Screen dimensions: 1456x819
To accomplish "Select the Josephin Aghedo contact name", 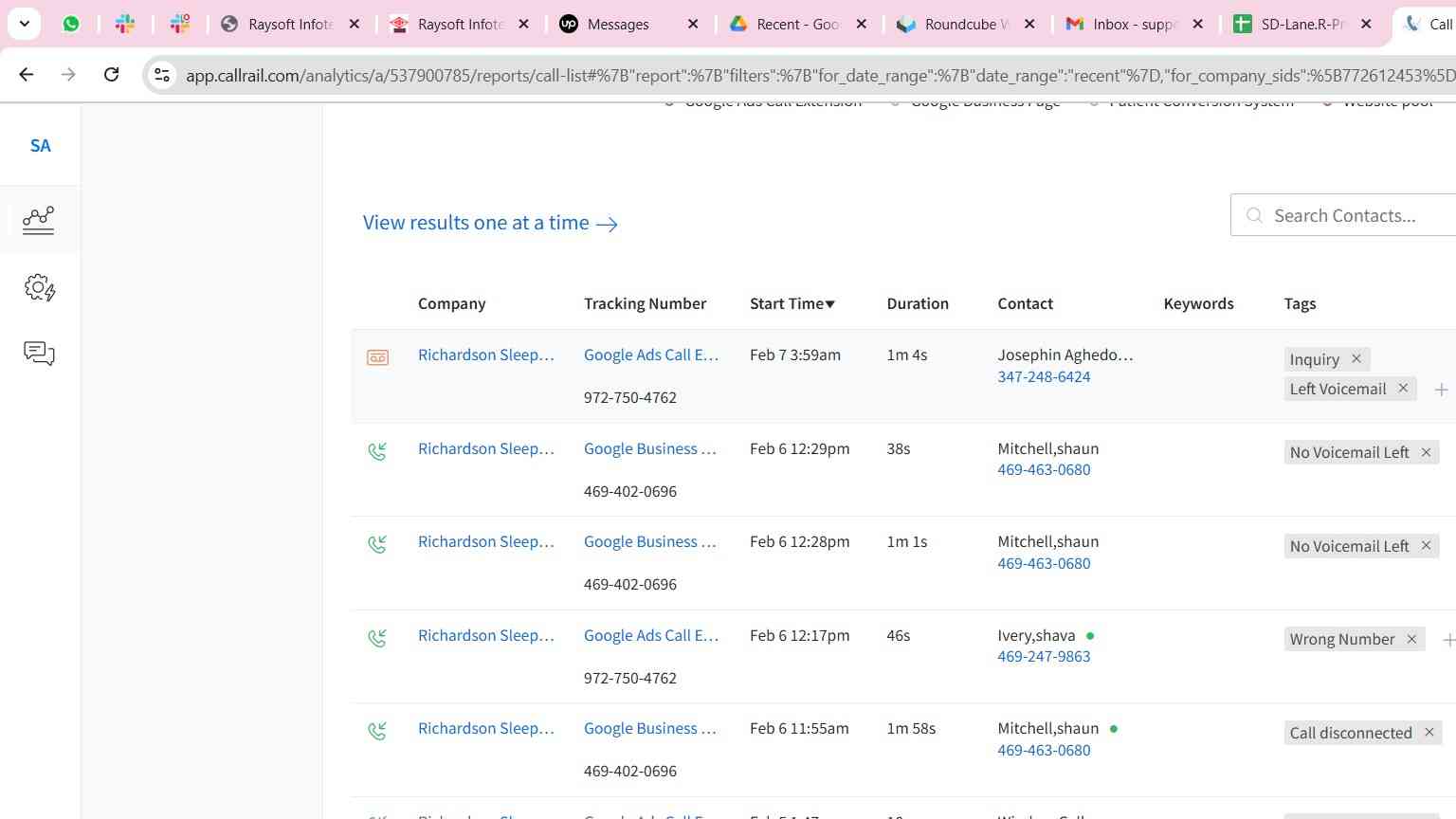I will pos(1065,355).
